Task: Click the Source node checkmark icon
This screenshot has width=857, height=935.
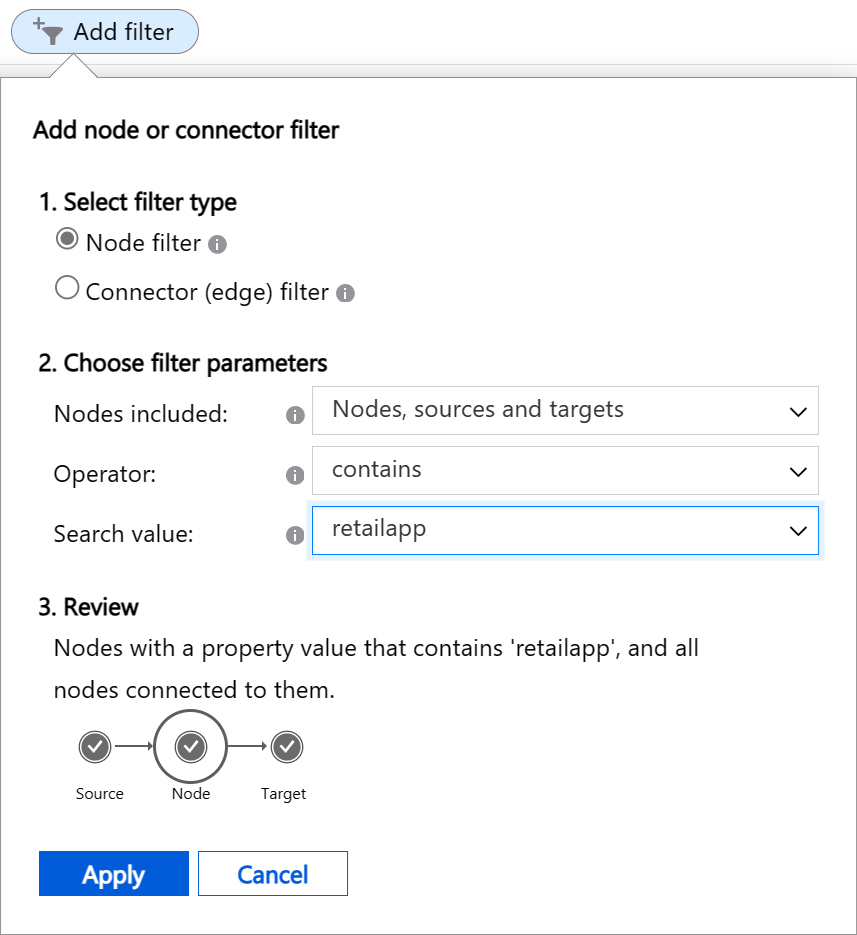Action: 95,746
